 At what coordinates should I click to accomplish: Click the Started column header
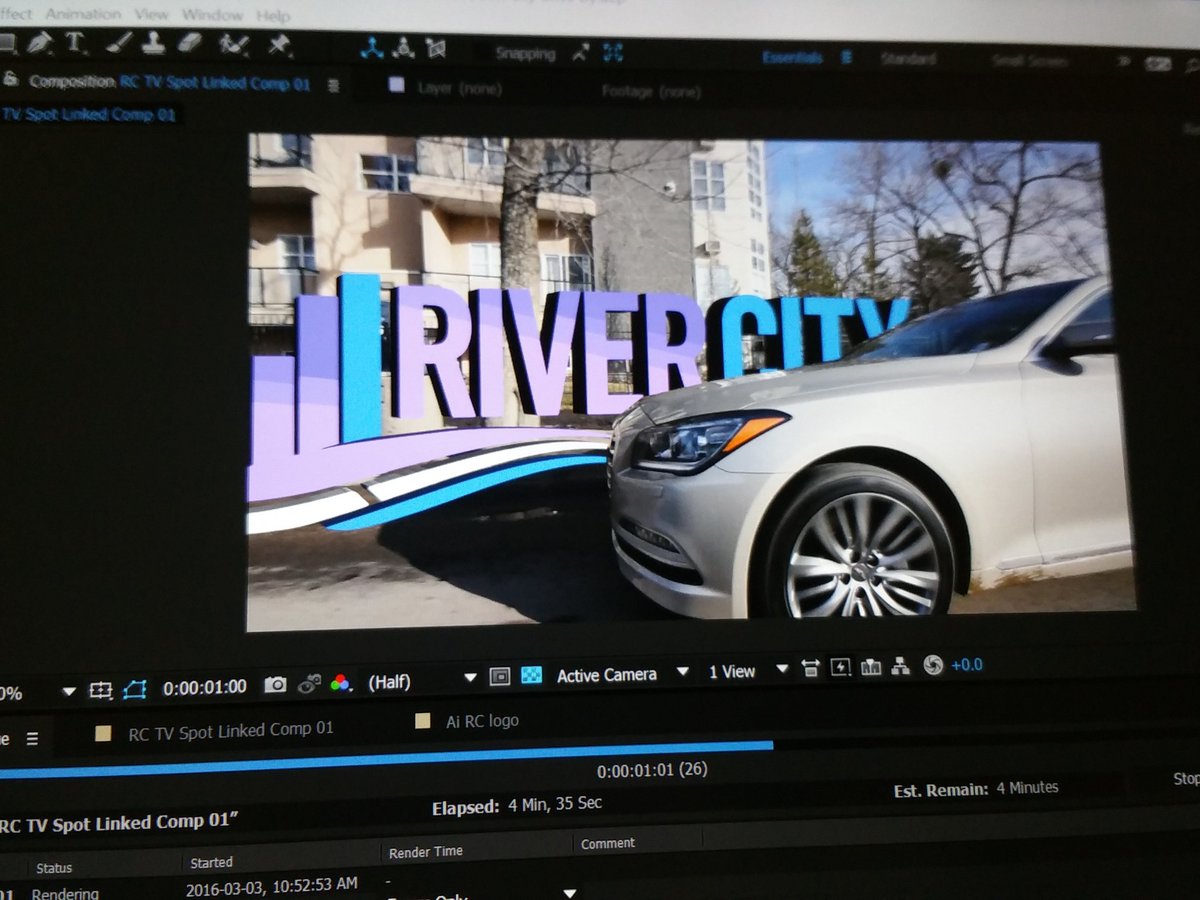pos(211,862)
